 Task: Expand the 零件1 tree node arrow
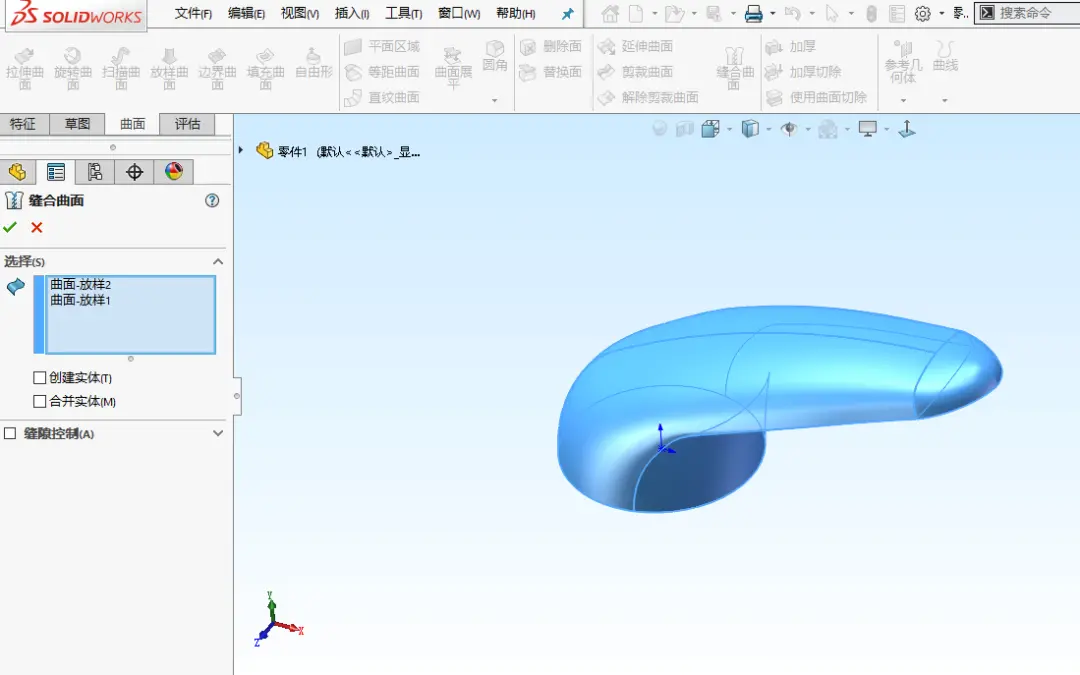(x=241, y=150)
